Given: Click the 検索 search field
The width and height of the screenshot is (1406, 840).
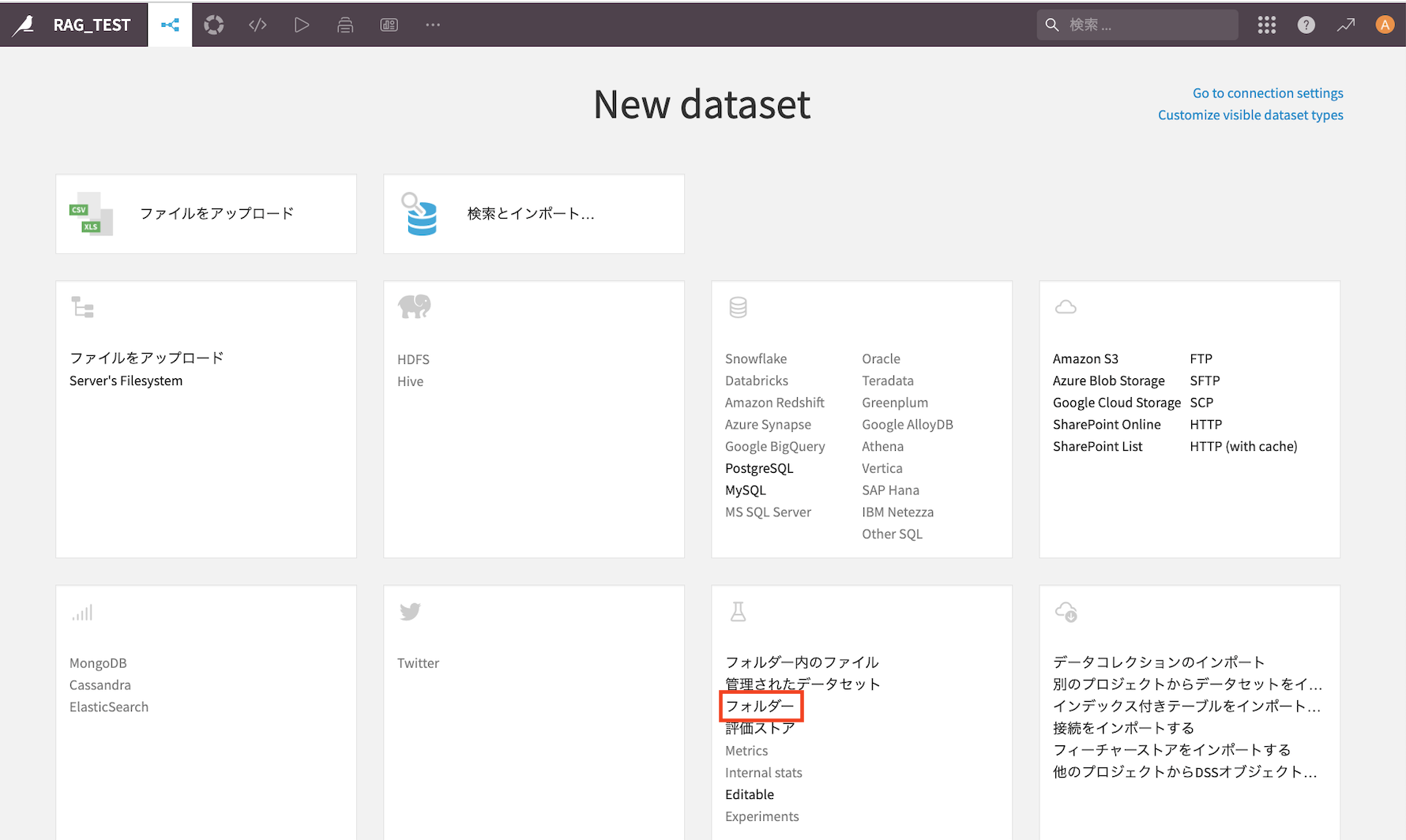Looking at the screenshot, I should coord(1137,25).
